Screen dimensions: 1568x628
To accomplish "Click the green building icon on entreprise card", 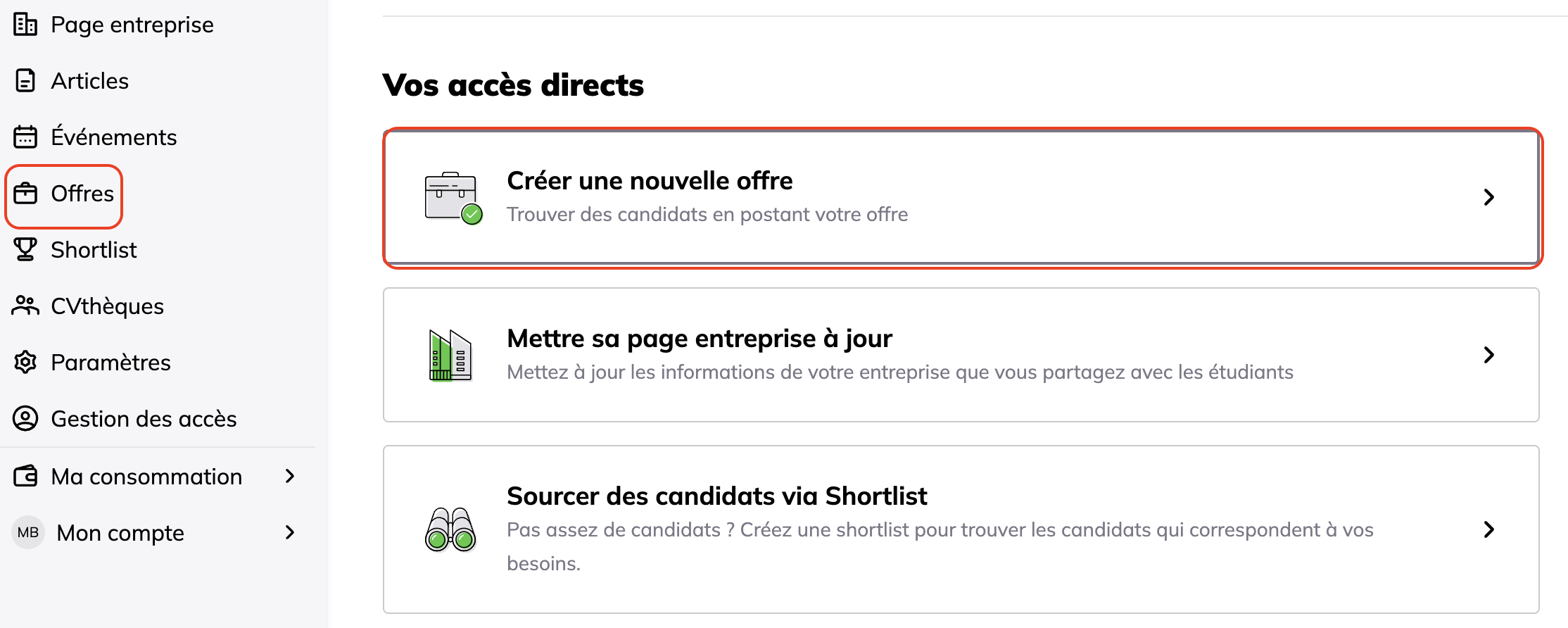I will coord(450,355).
